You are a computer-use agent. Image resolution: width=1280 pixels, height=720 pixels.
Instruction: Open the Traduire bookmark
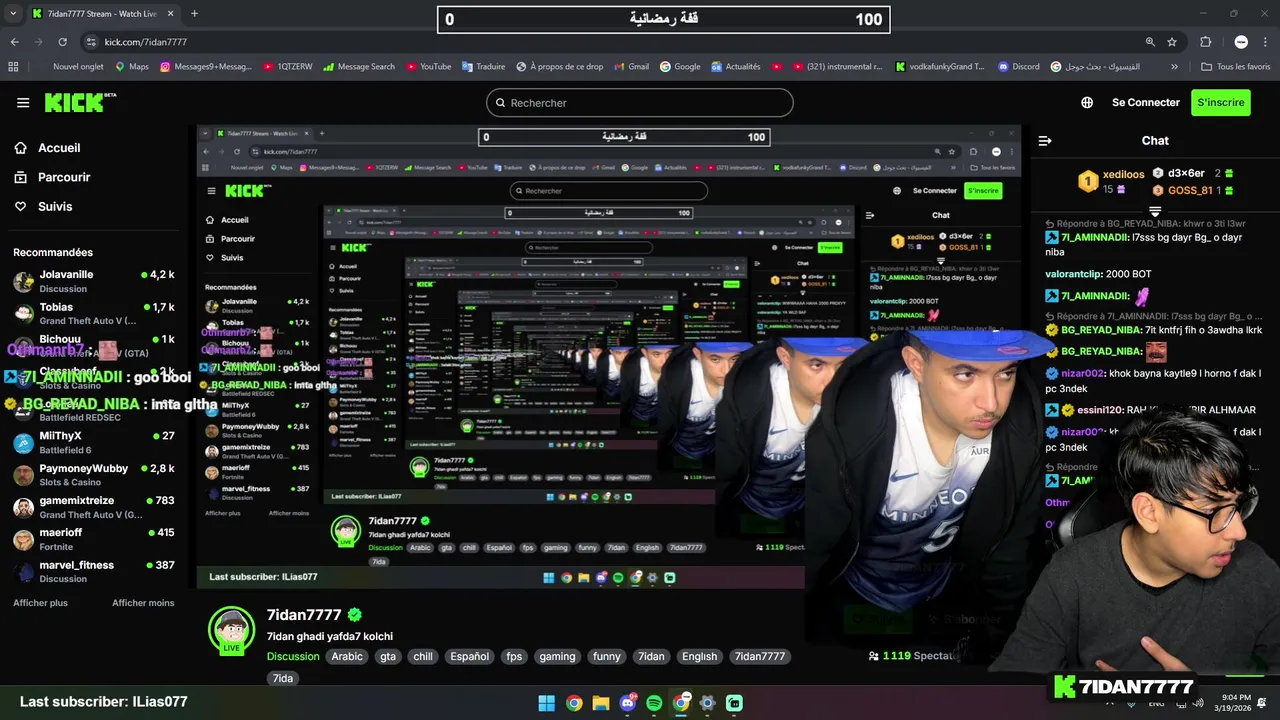tap(483, 67)
